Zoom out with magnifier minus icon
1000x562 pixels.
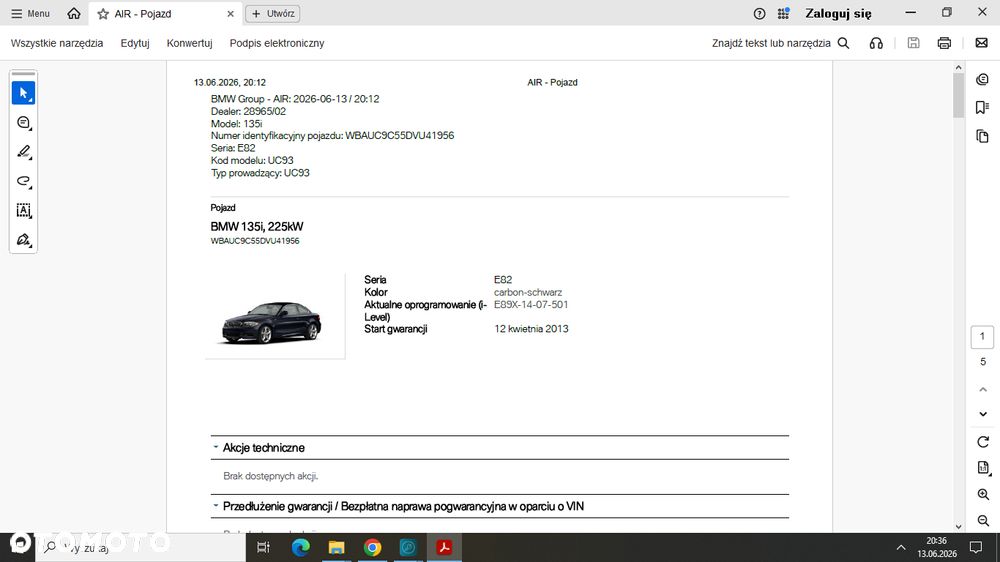click(983, 521)
